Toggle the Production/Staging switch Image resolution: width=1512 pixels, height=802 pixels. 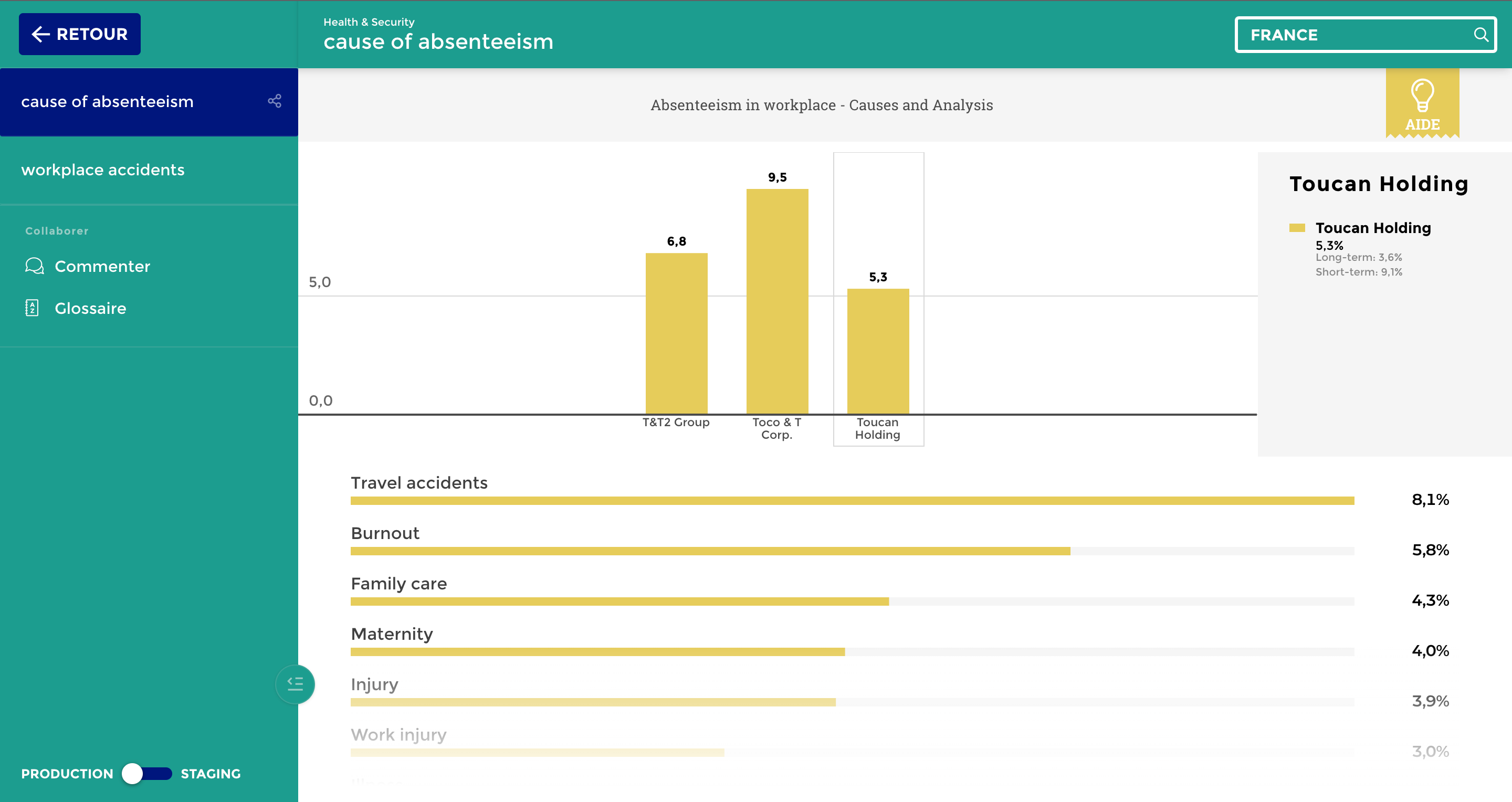147,773
